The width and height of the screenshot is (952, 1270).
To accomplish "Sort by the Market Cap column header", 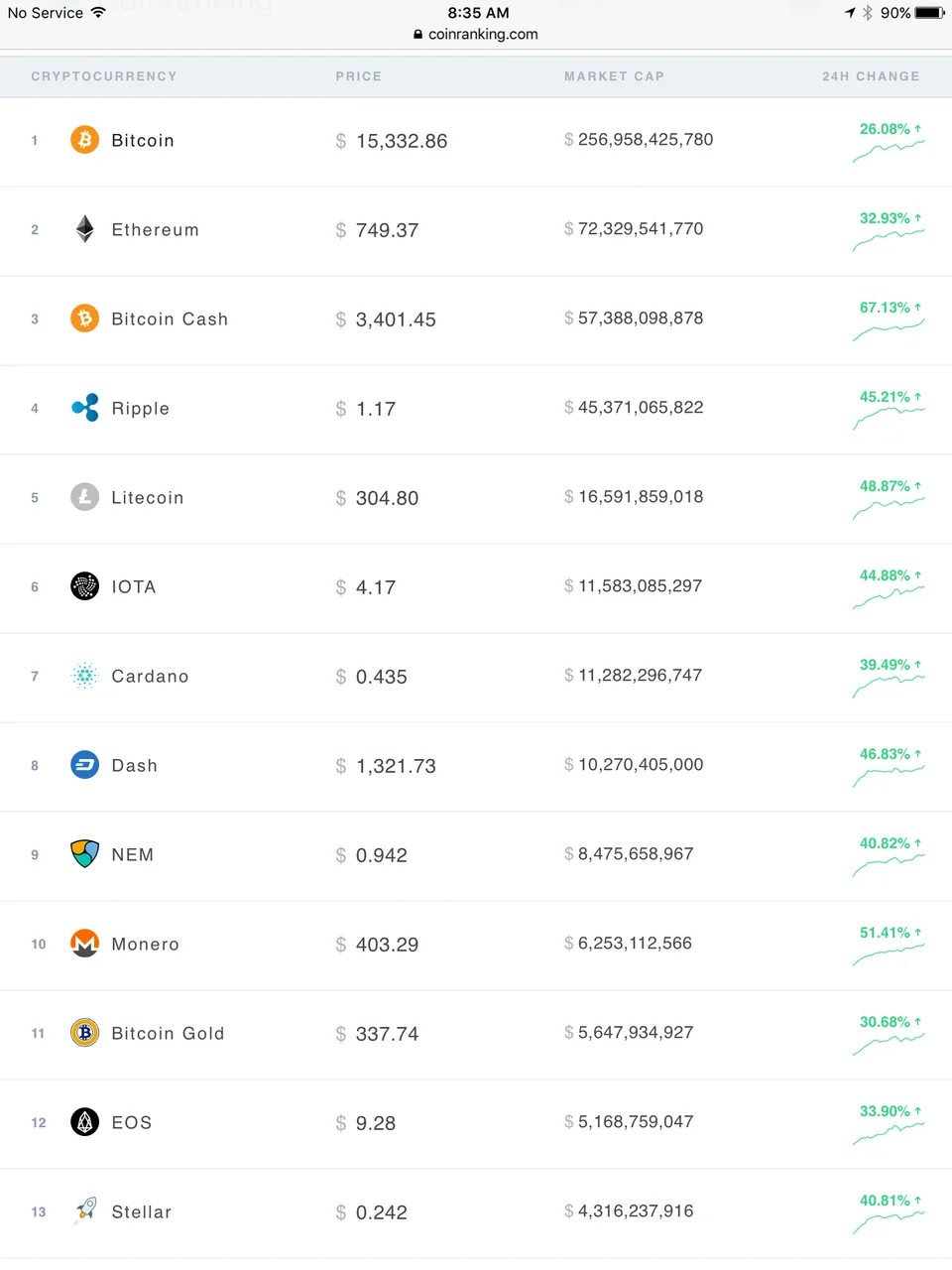I will pos(614,76).
